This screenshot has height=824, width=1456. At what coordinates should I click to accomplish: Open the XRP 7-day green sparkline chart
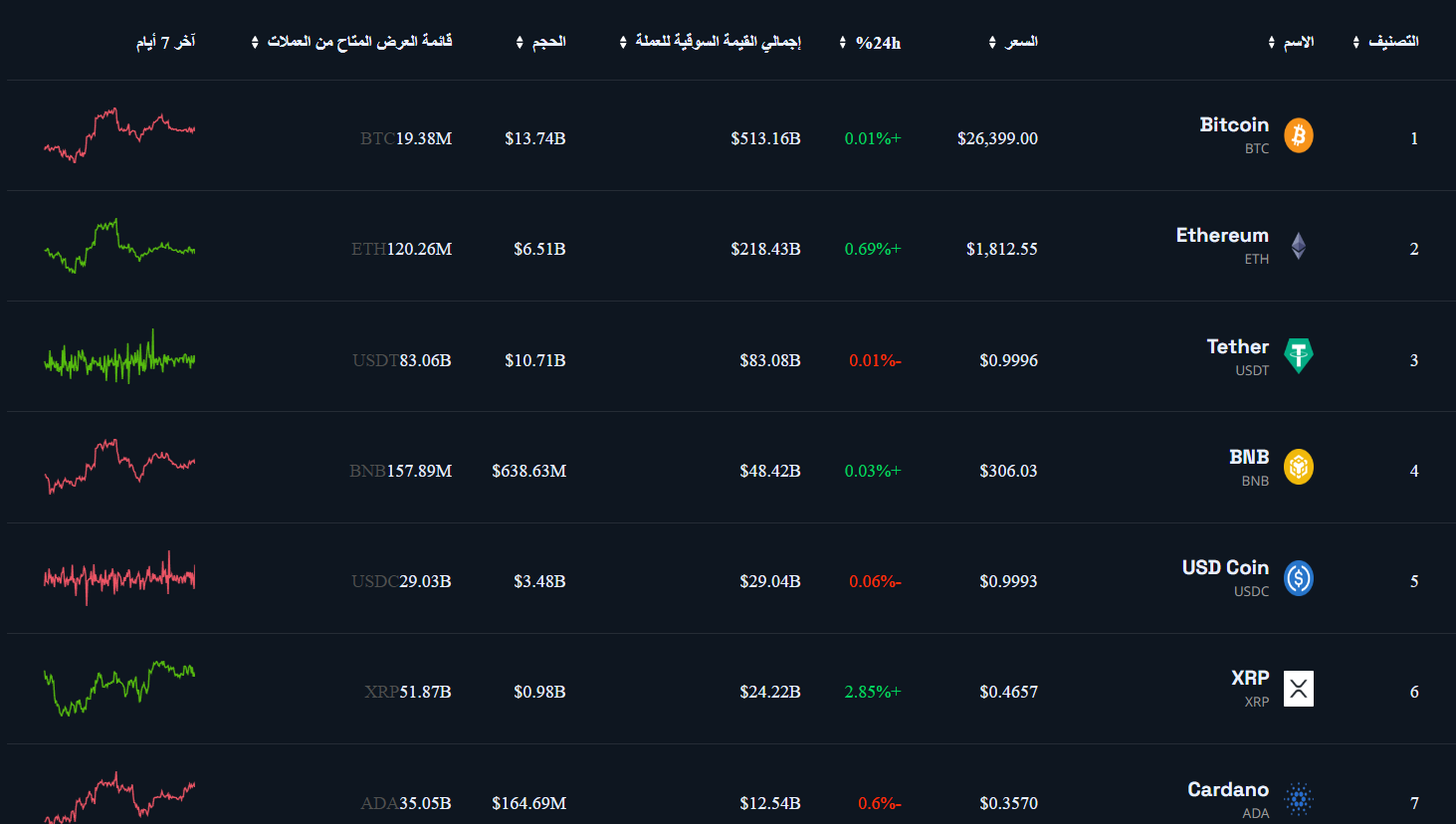119,689
